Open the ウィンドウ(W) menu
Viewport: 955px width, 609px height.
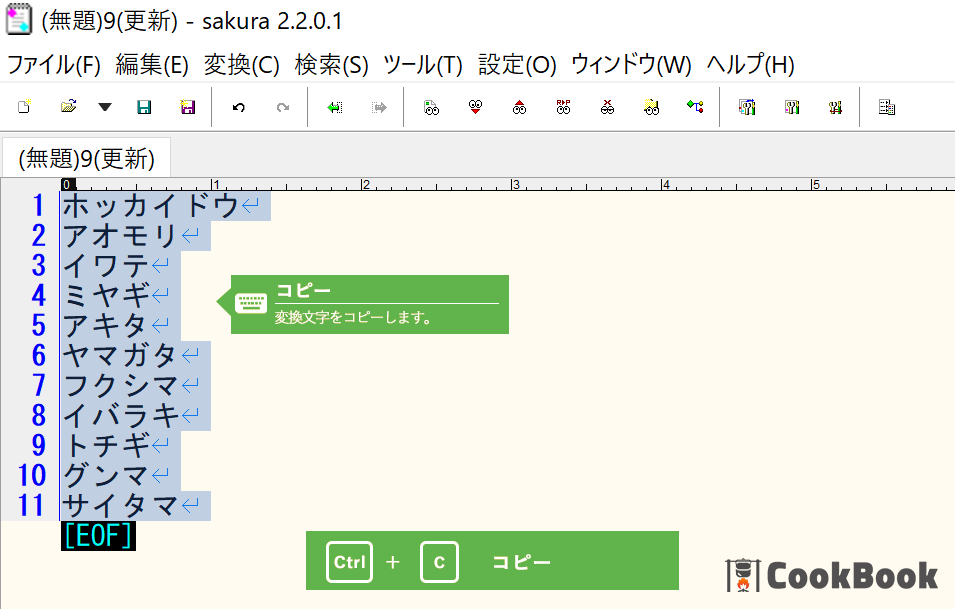(631, 65)
